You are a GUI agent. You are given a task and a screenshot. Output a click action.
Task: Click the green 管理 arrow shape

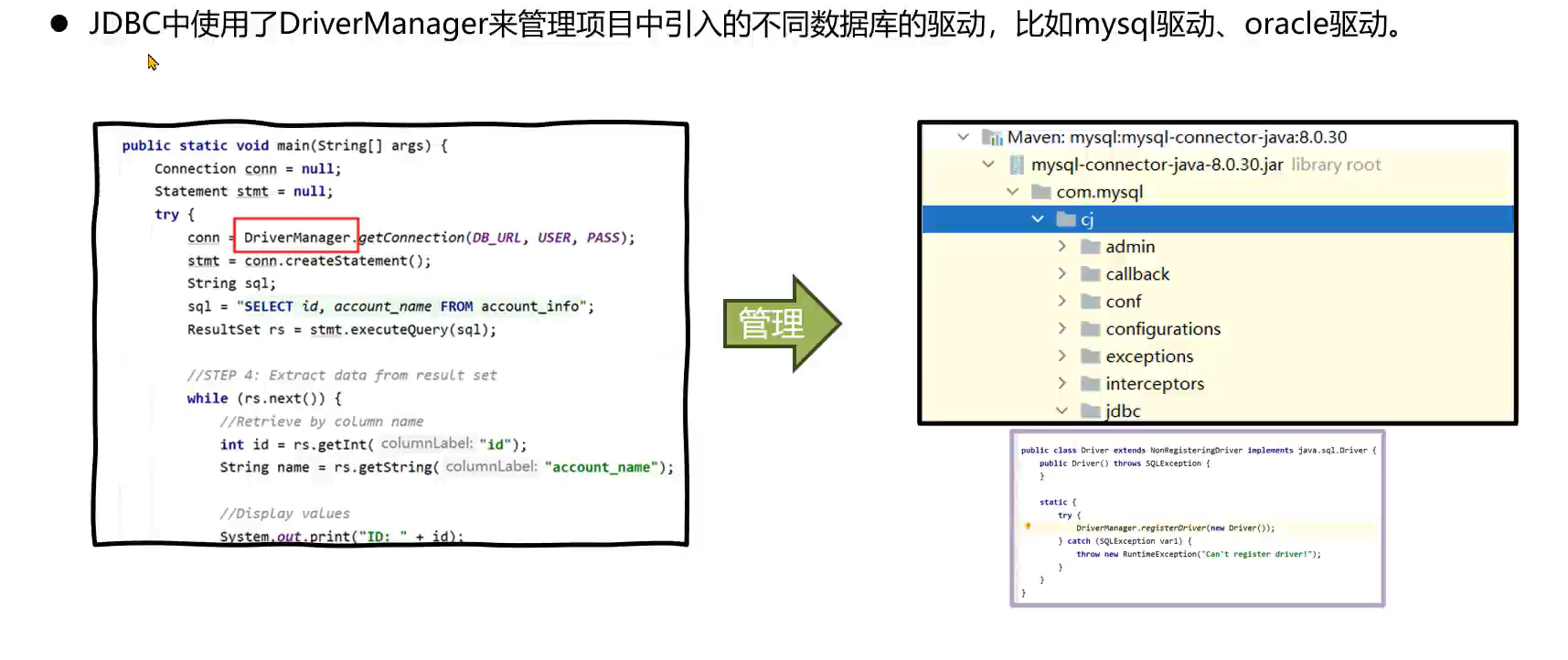782,324
